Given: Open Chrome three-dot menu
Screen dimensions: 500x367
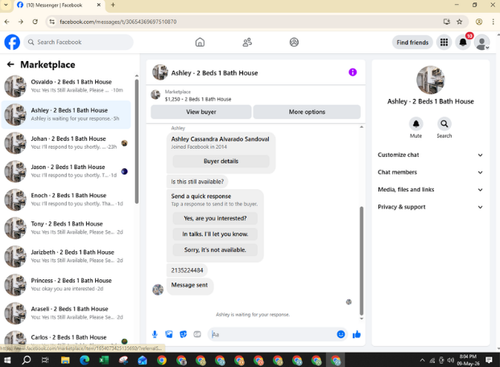Looking at the screenshot, I should point(493,22).
